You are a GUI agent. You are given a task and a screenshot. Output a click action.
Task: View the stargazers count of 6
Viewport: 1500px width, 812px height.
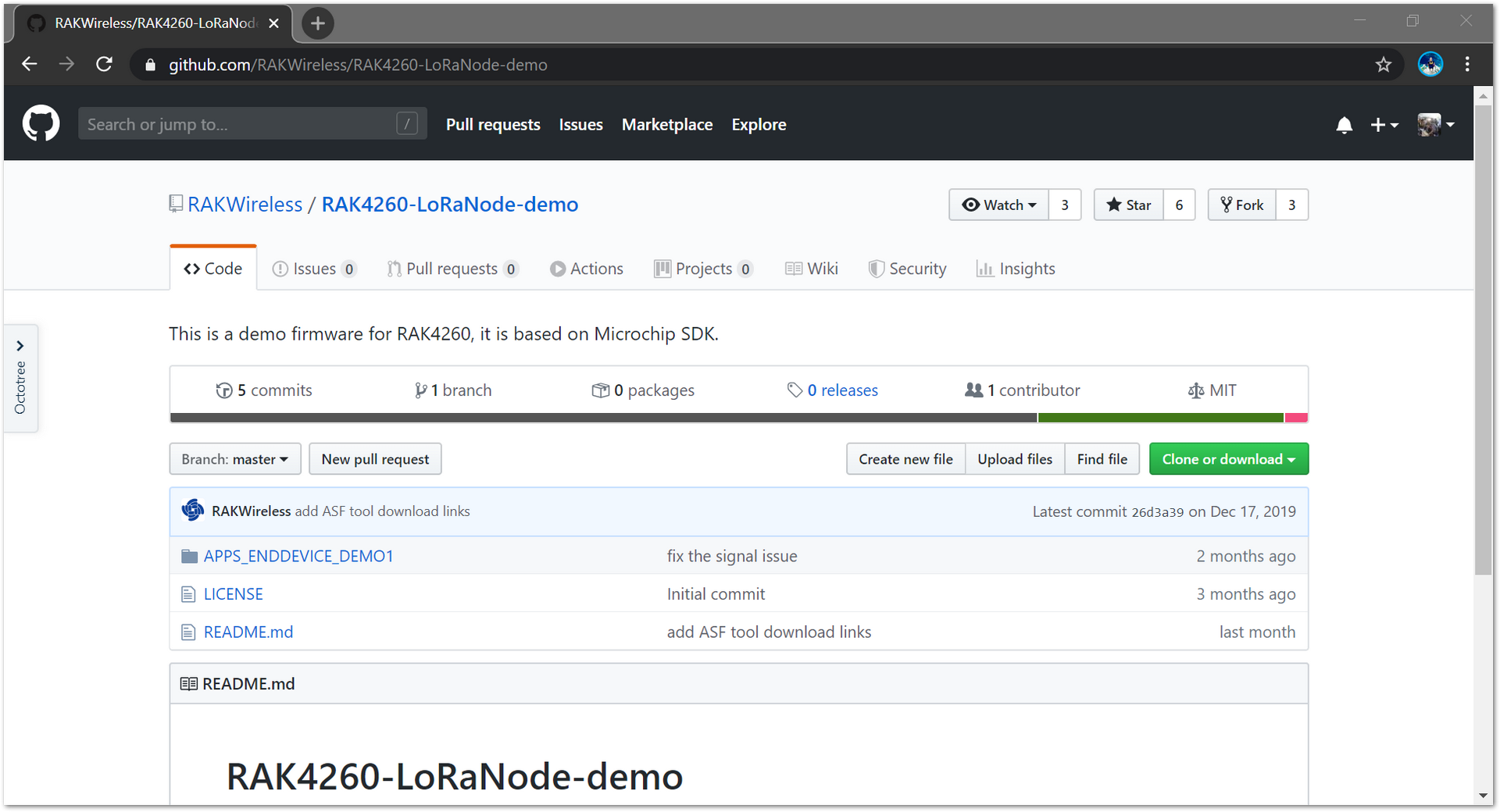[1179, 205]
